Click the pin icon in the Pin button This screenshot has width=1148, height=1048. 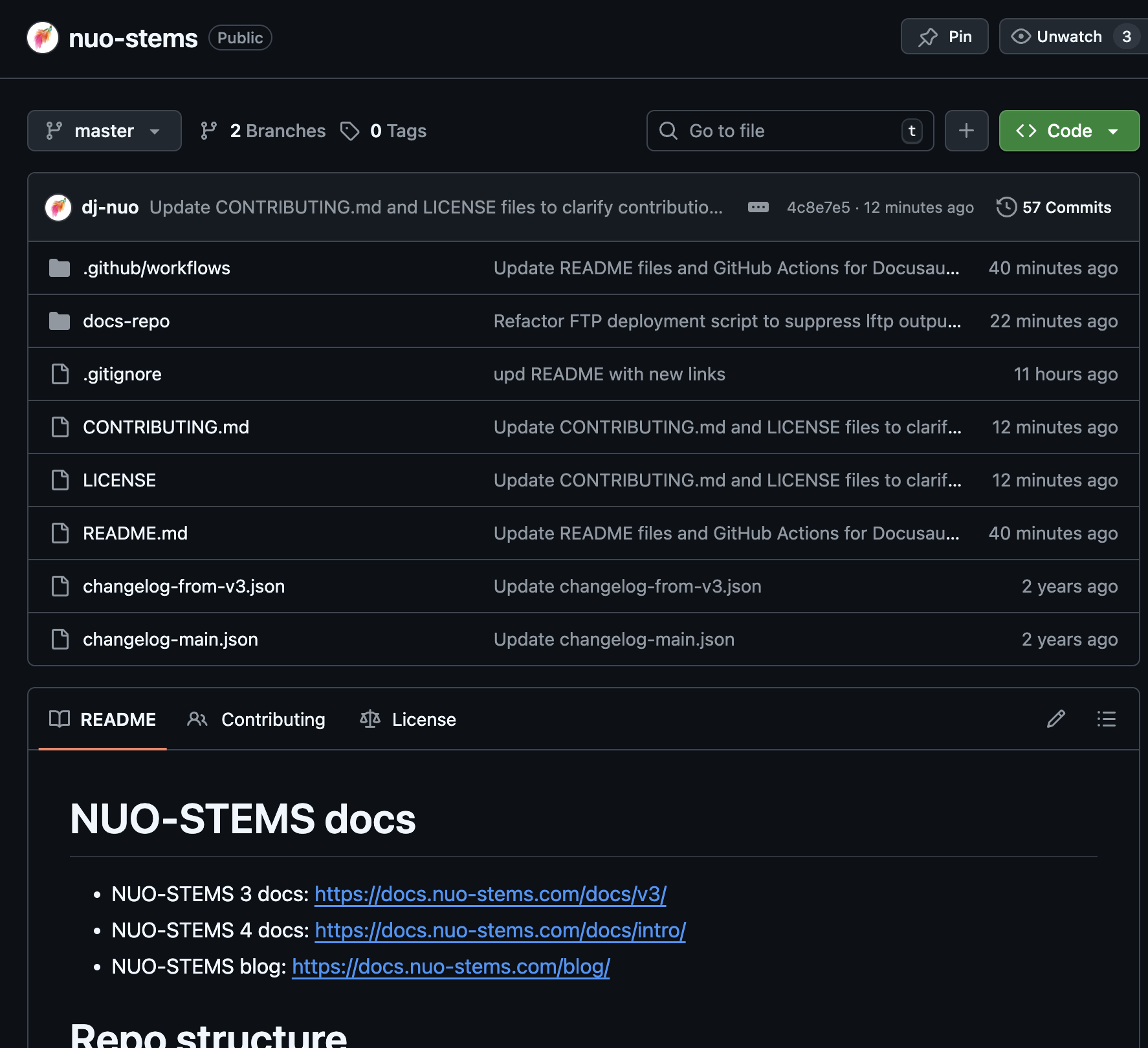(928, 37)
